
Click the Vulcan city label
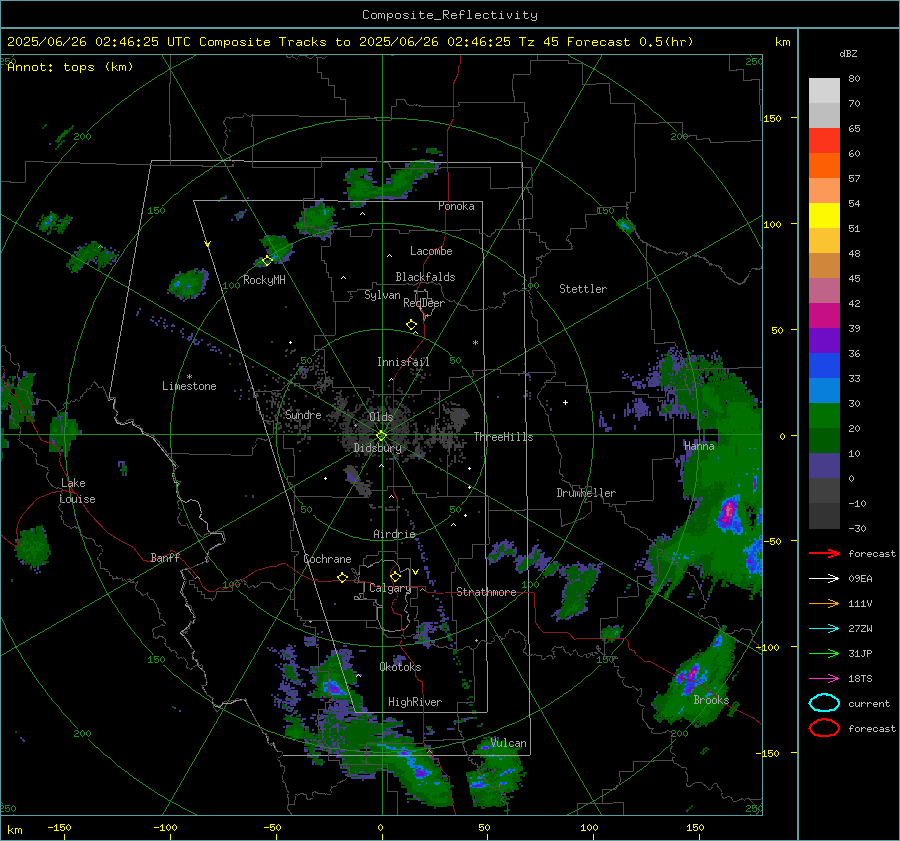(x=509, y=743)
